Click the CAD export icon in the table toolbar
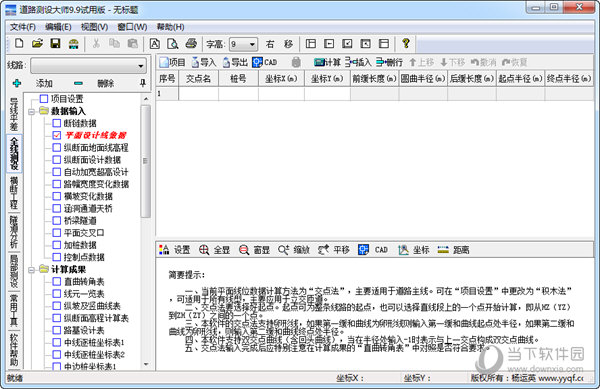 click(x=264, y=62)
